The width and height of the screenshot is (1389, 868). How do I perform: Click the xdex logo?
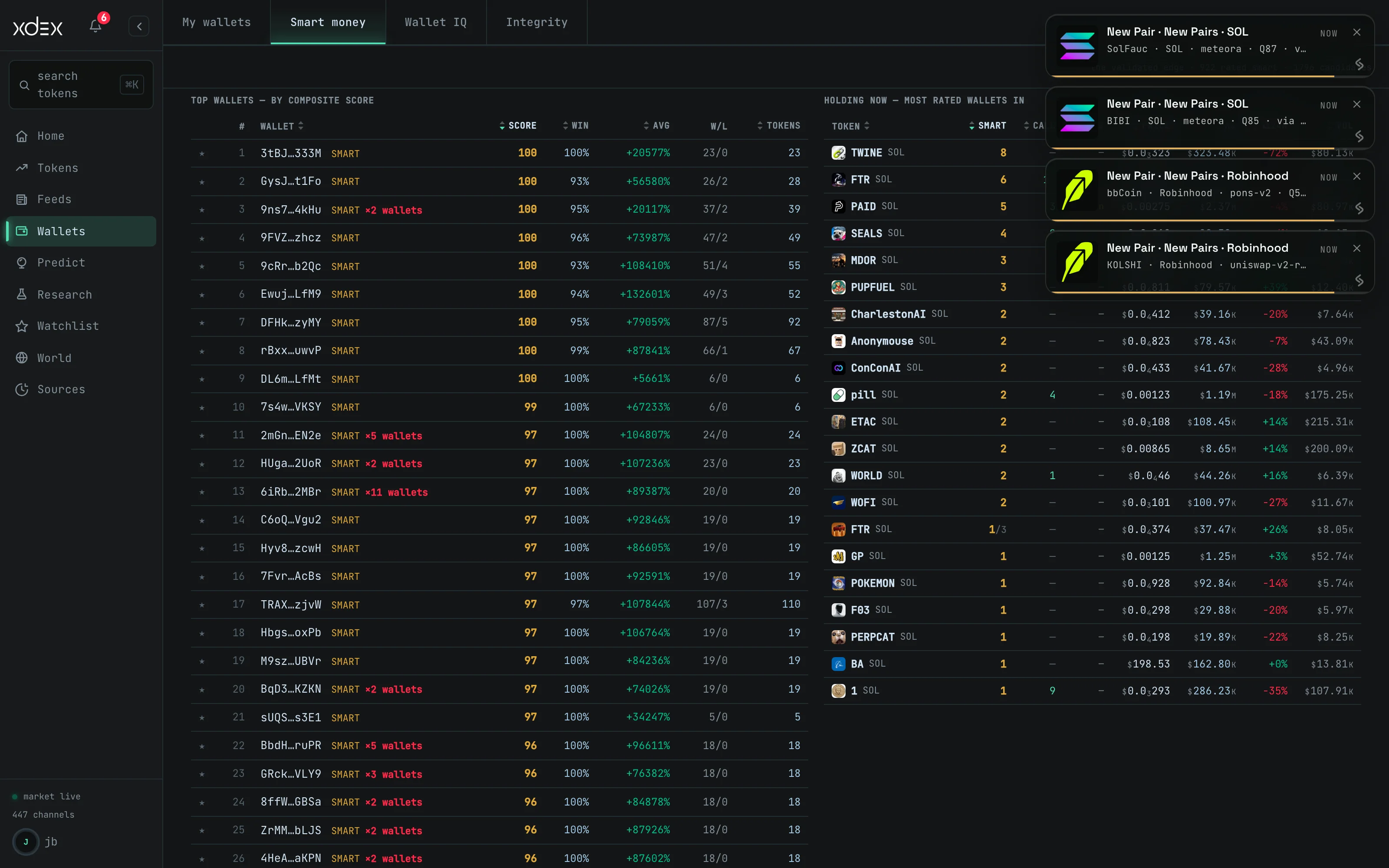tap(38, 26)
